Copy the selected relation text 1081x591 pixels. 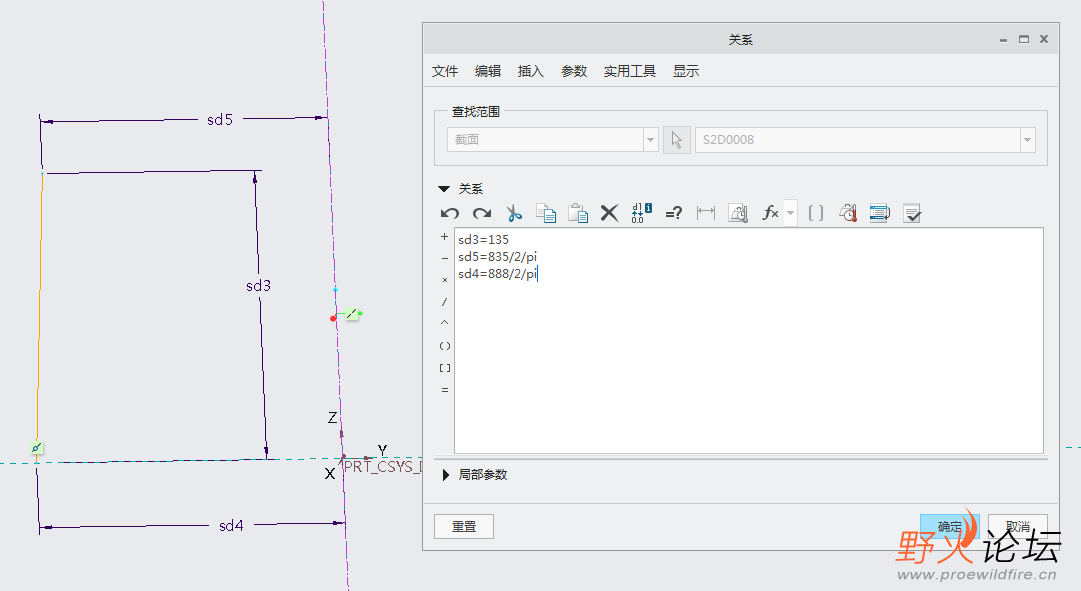pos(546,213)
